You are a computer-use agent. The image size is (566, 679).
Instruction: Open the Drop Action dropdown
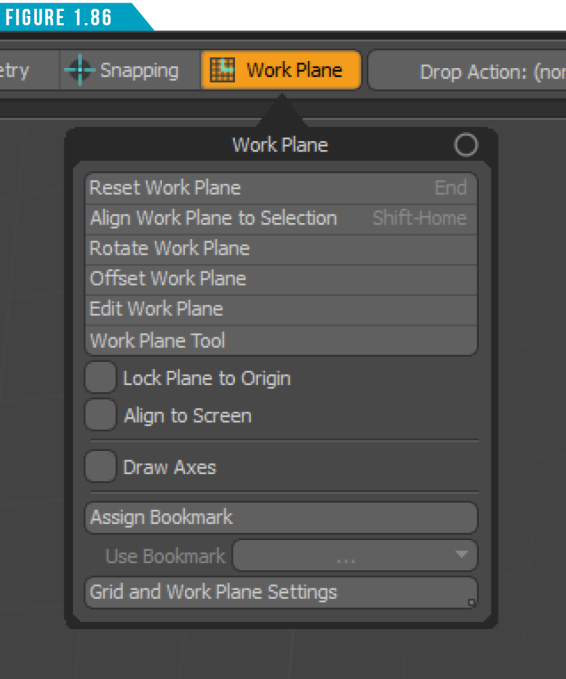pyautogui.click(x=467, y=71)
